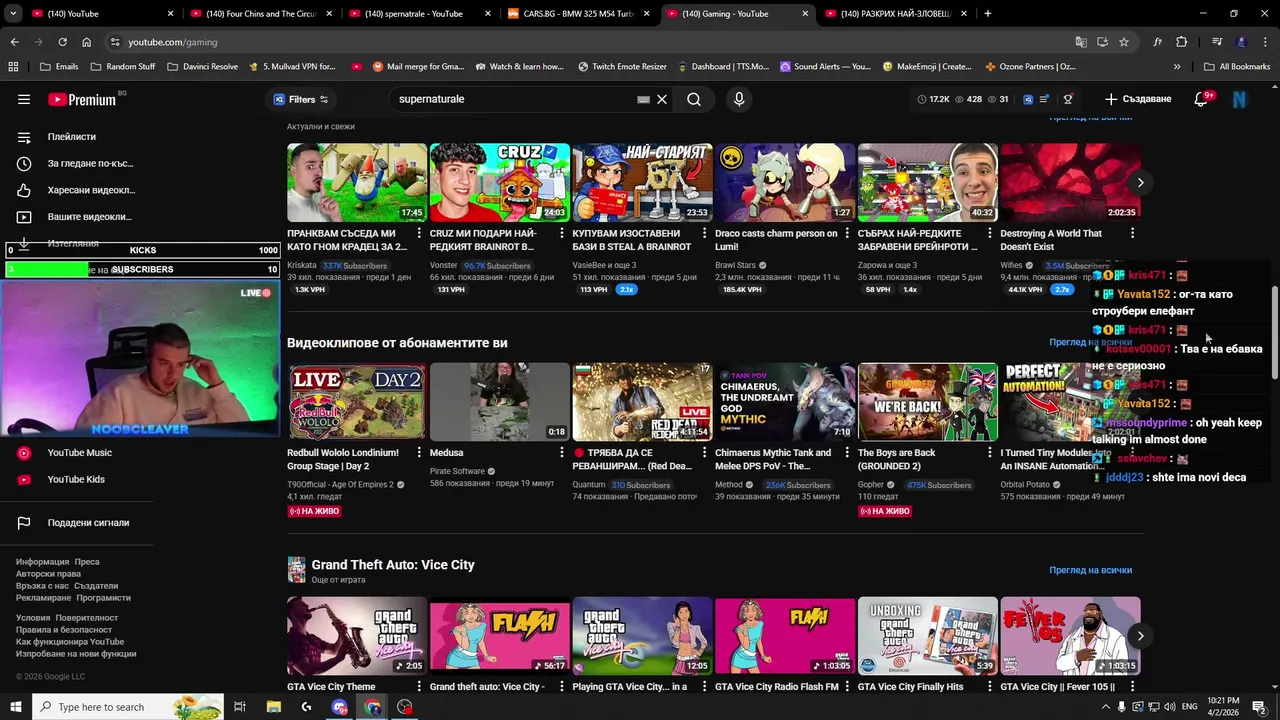Open YouTube Kids in the sidebar
The image size is (1280, 720).
click(x=76, y=479)
